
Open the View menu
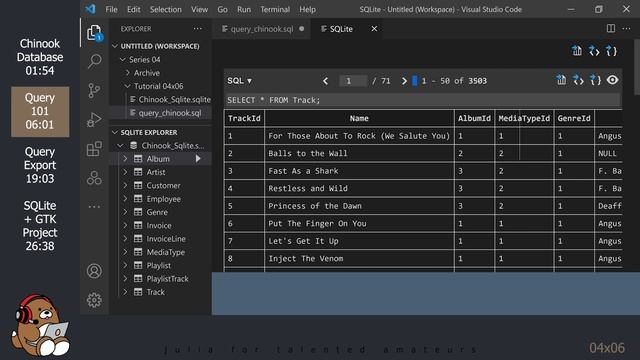199,9
